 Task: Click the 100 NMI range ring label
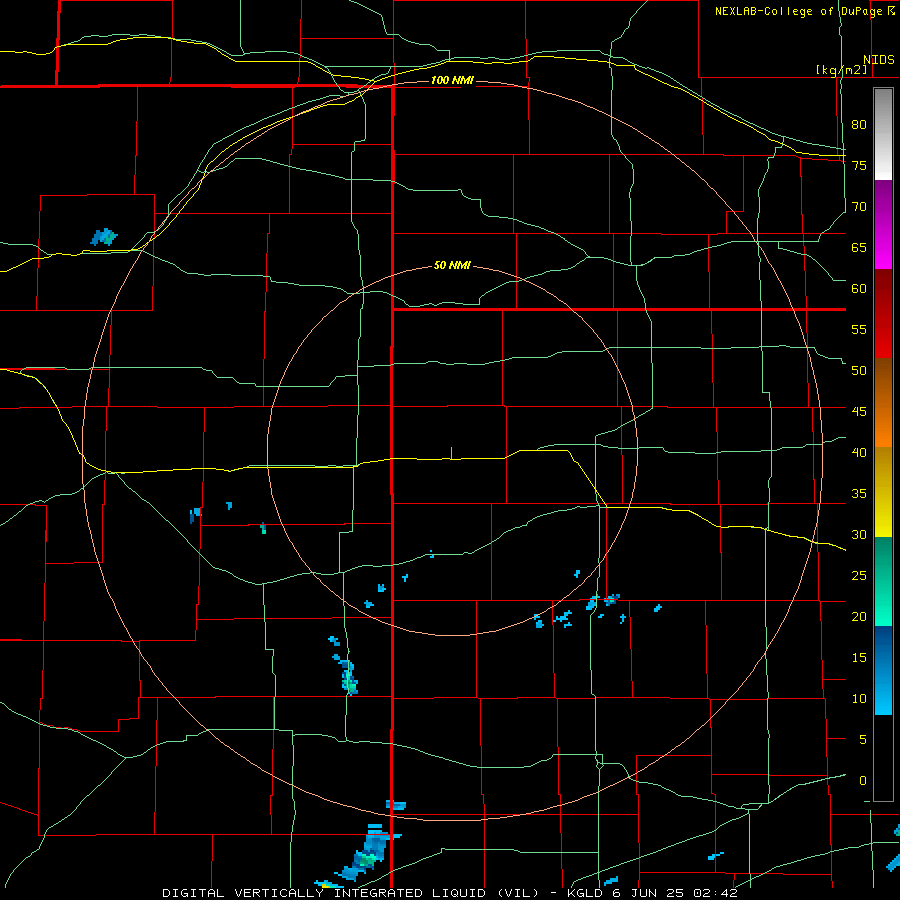[x=452, y=80]
